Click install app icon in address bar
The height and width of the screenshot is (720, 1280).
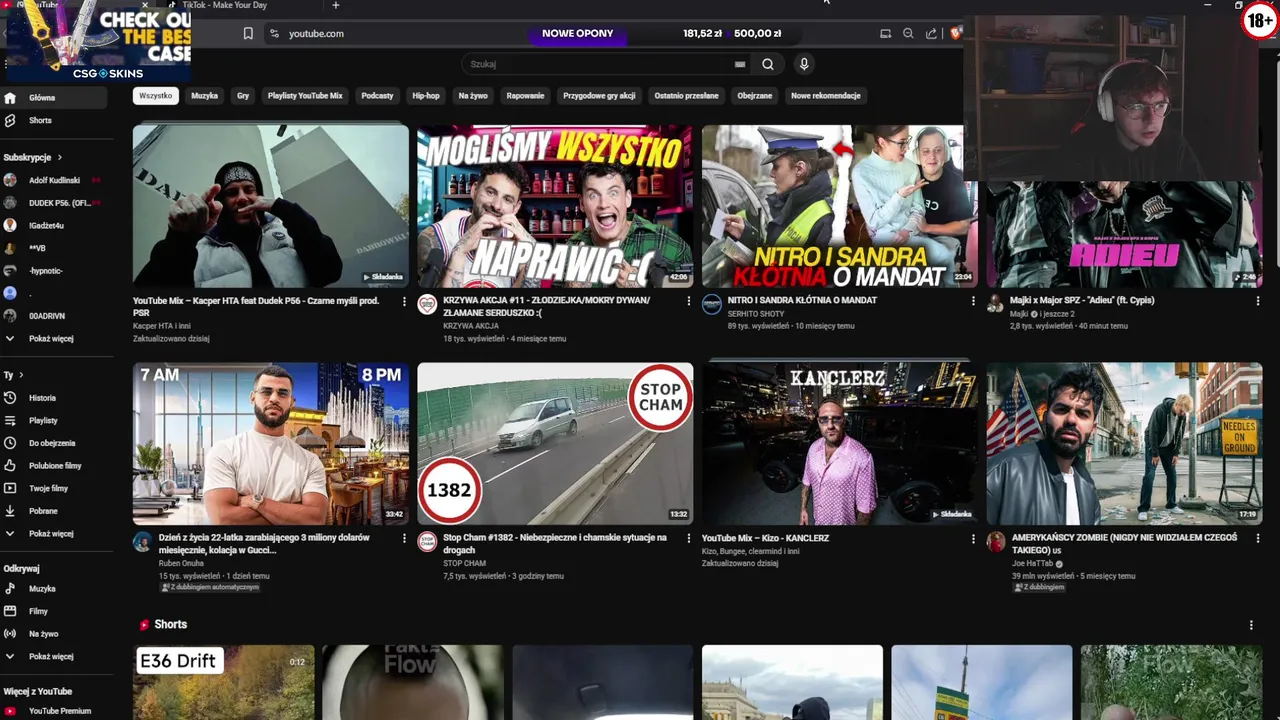(885, 33)
